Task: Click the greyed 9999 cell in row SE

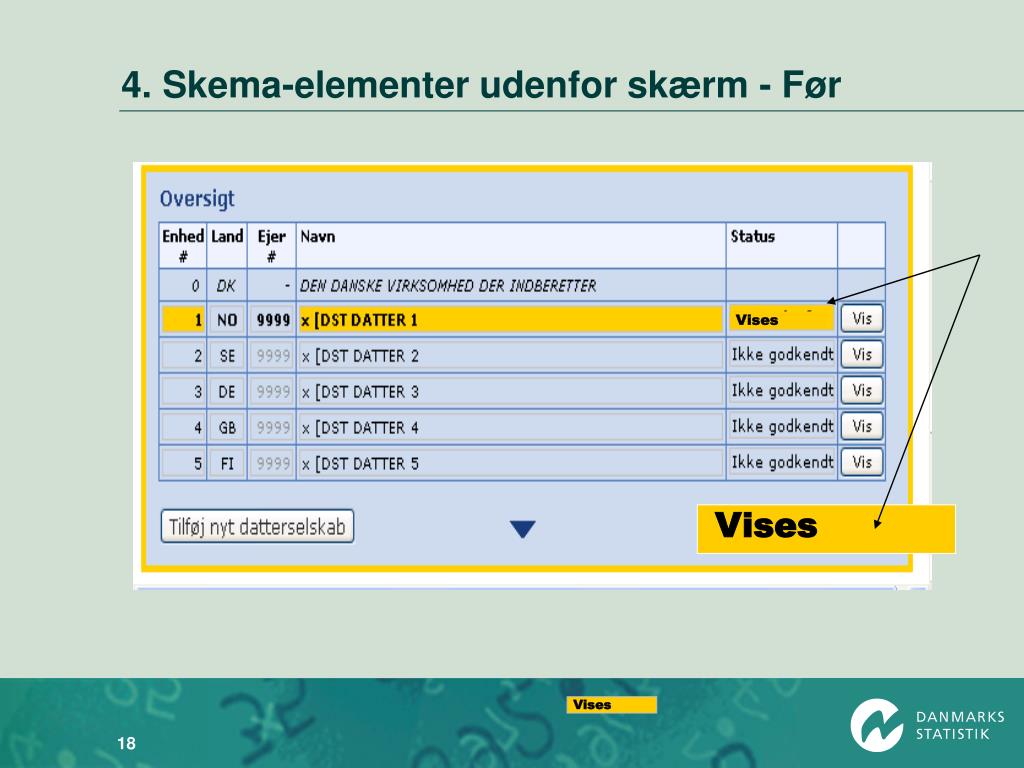Action: (x=272, y=355)
